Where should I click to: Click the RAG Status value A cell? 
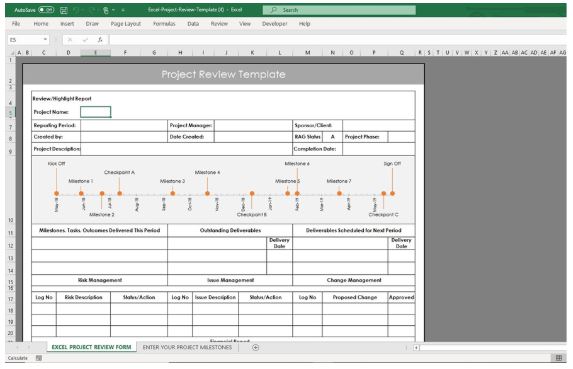pos(332,137)
